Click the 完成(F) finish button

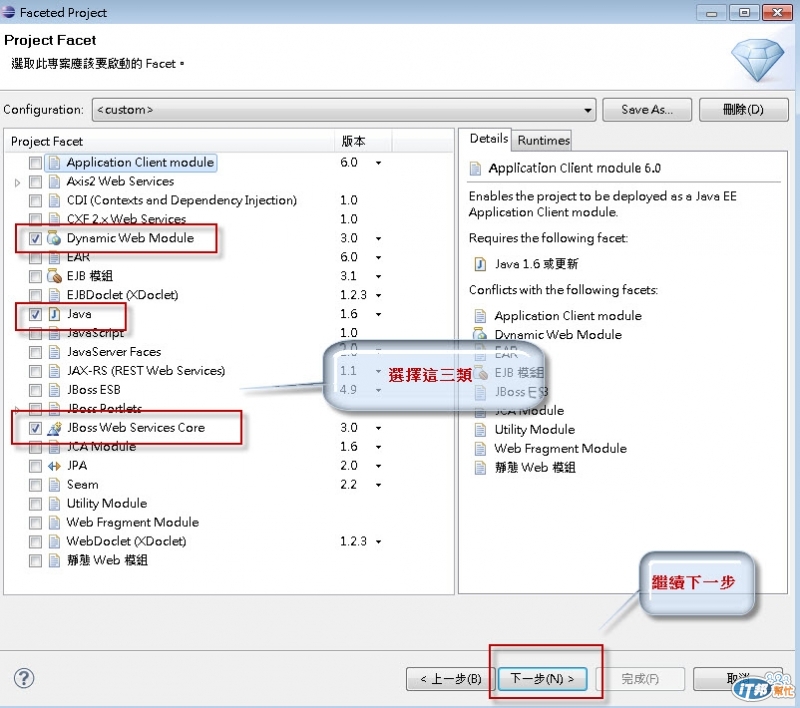pyautogui.click(x=640, y=679)
